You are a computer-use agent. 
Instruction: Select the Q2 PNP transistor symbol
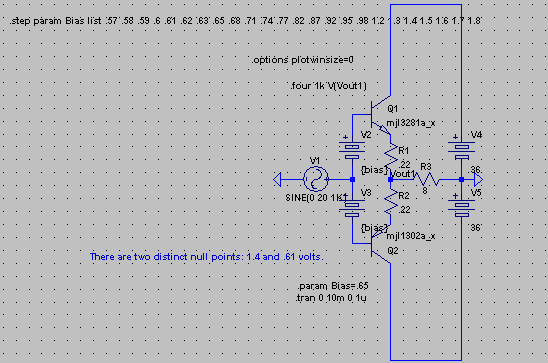click(x=380, y=244)
